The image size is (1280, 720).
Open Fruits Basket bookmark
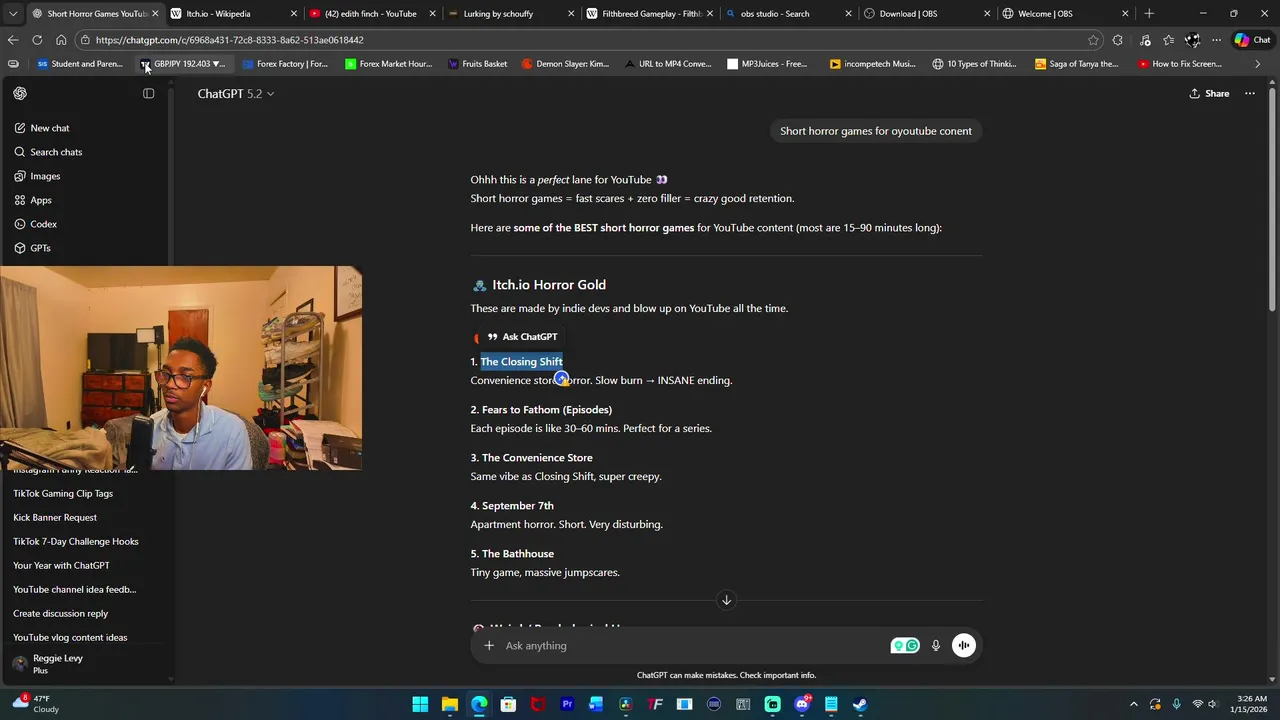pos(478,64)
